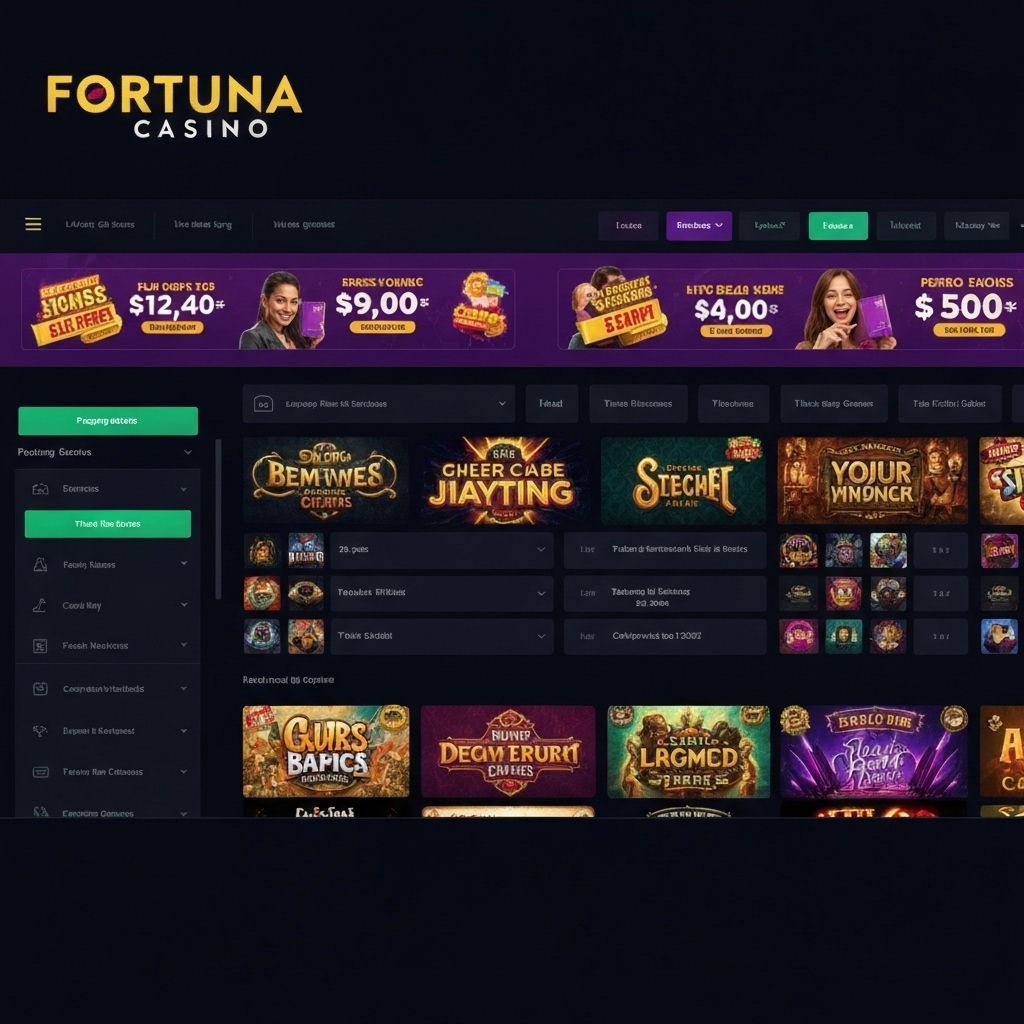Collapse the Peotnng Geotus sidebar section chevron
The width and height of the screenshot is (1024, 1024).
pyautogui.click(x=188, y=452)
